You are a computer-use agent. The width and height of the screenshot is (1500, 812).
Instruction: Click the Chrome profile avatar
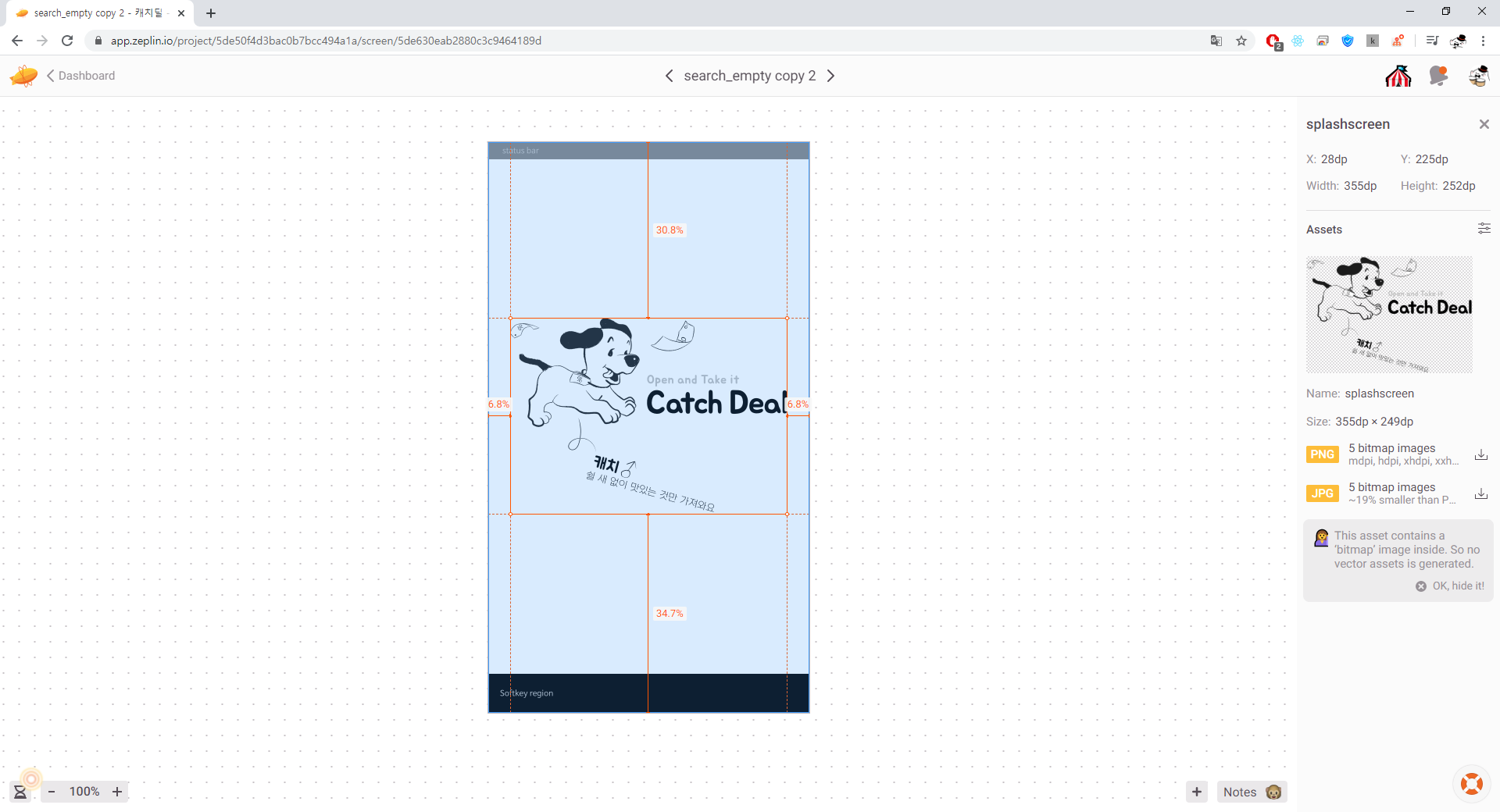[x=1458, y=41]
